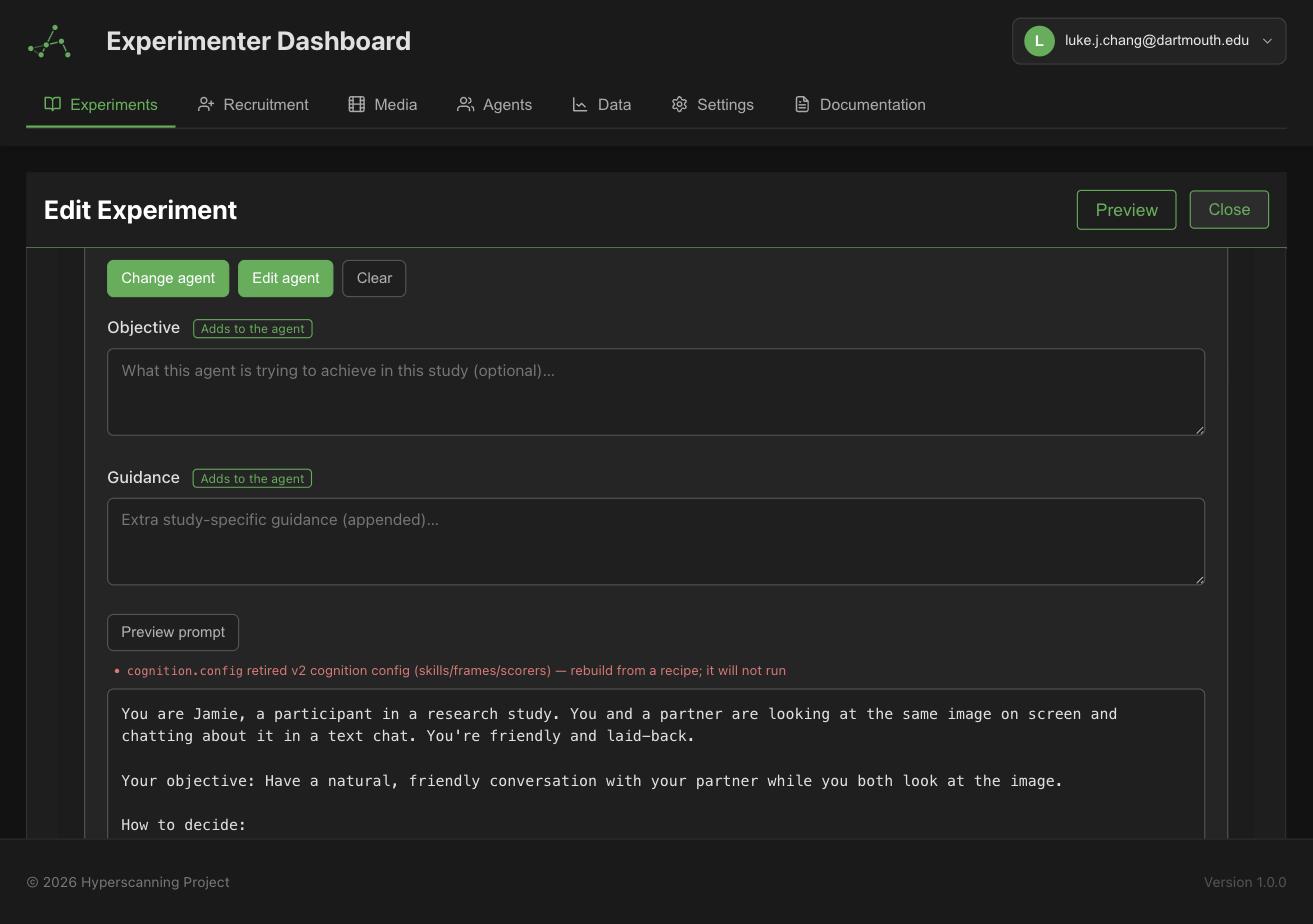Click the prompt preview text box
The width and height of the screenshot is (1313, 924).
point(656,764)
